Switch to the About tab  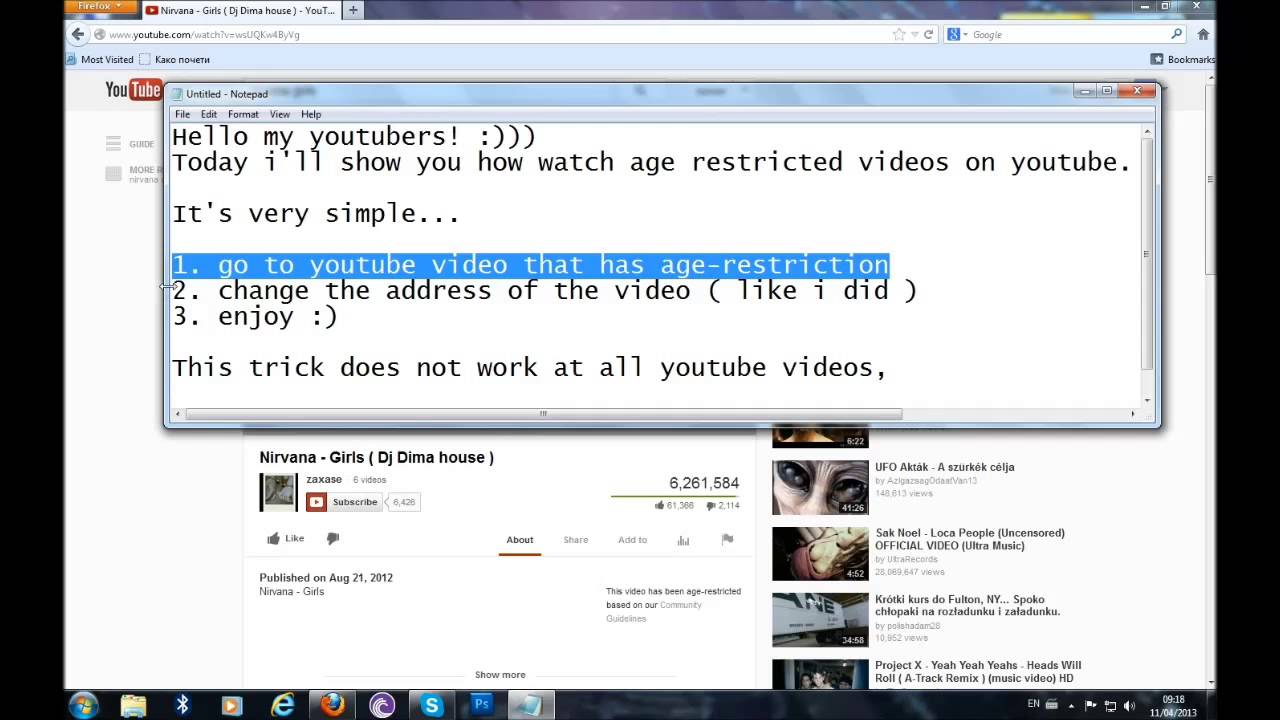[520, 540]
